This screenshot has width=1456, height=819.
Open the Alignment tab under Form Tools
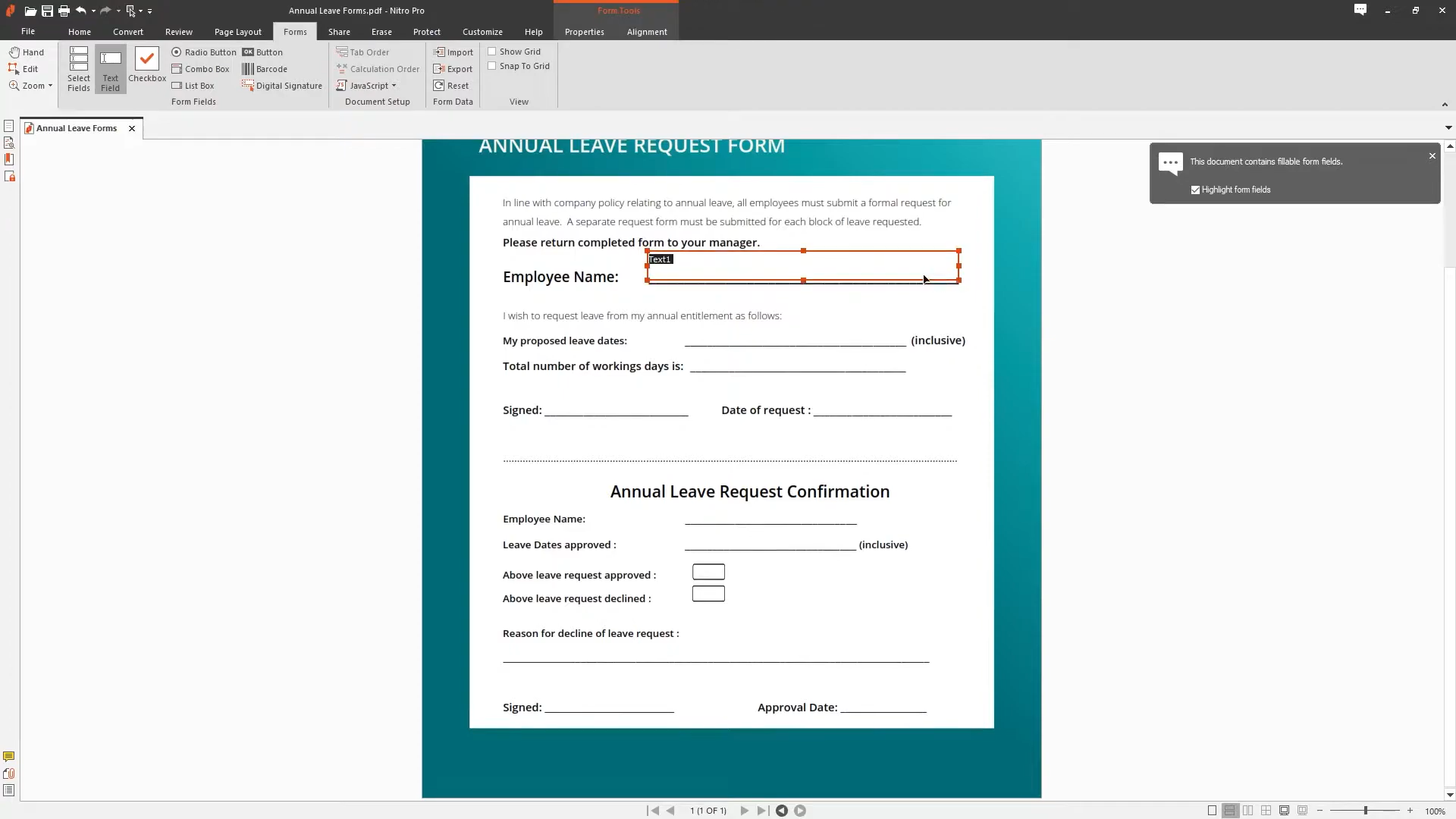(x=647, y=32)
